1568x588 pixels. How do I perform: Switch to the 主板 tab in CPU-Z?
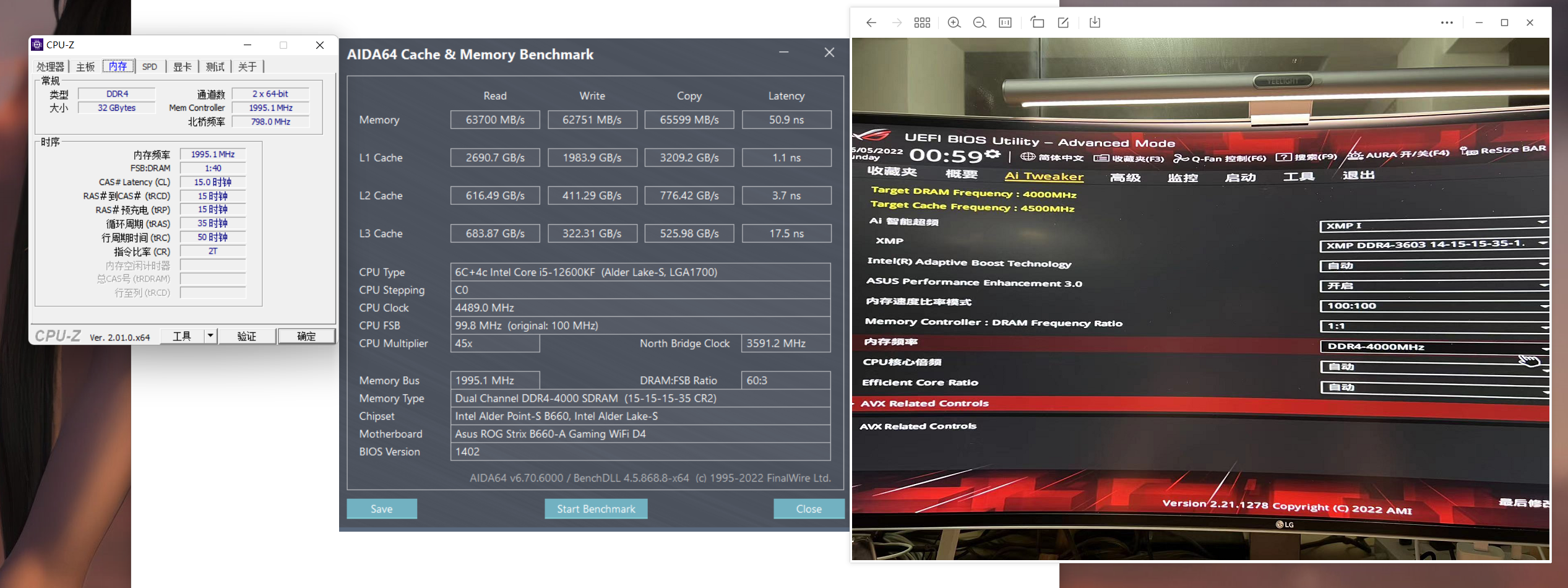point(85,66)
